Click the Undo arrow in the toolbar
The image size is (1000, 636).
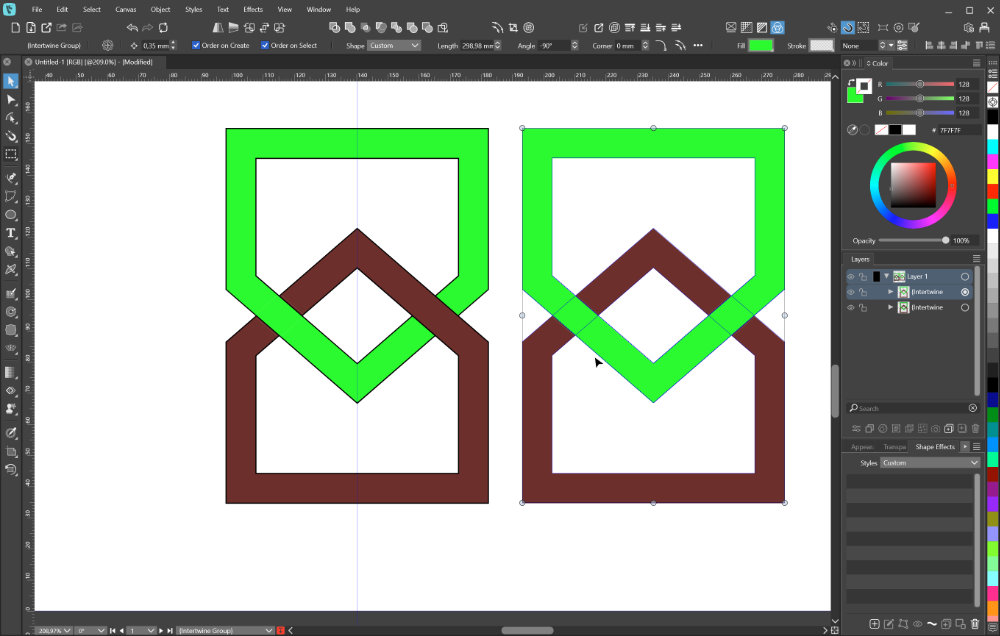click(x=132, y=28)
